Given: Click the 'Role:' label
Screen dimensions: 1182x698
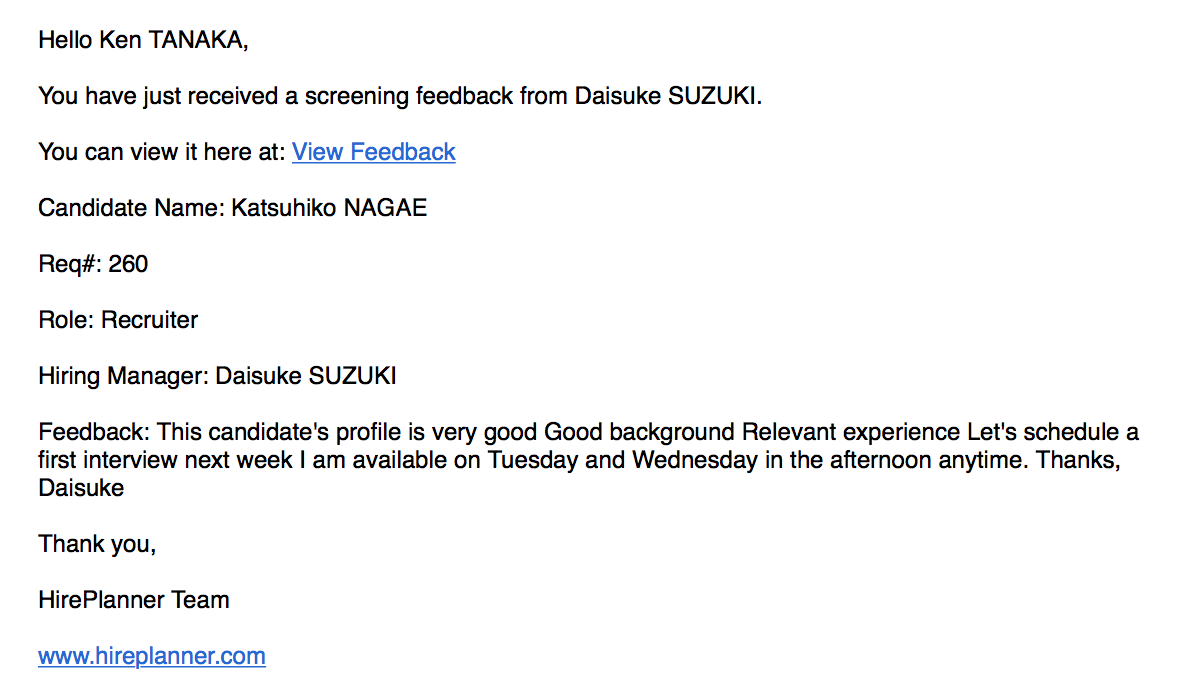Looking at the screenshot, I should click(66, 320).
